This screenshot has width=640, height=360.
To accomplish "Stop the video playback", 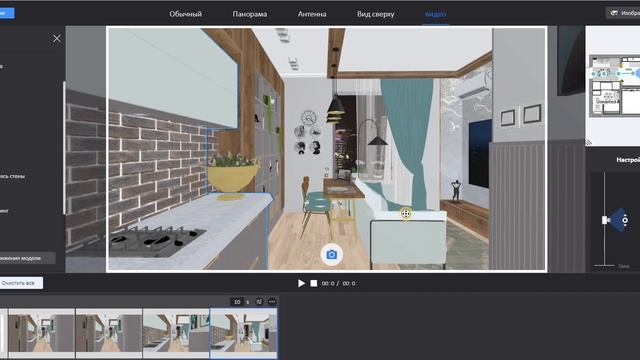I will [313, 283].
